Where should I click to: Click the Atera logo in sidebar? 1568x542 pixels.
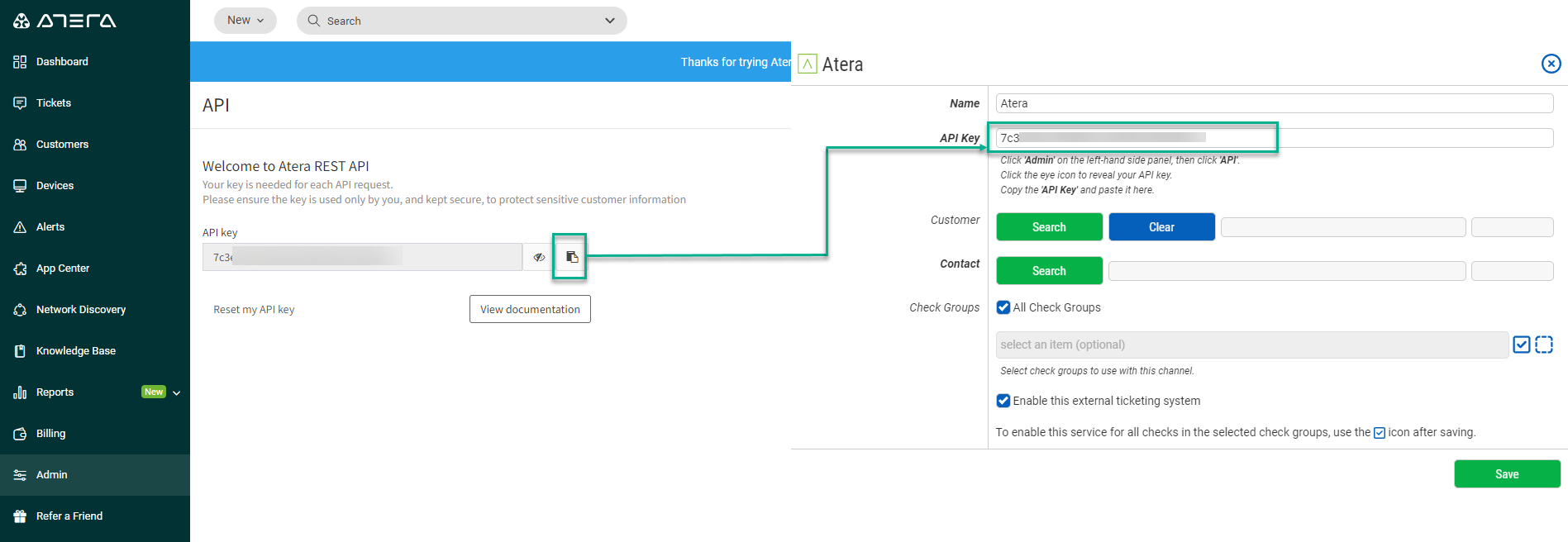pos(64,21)
